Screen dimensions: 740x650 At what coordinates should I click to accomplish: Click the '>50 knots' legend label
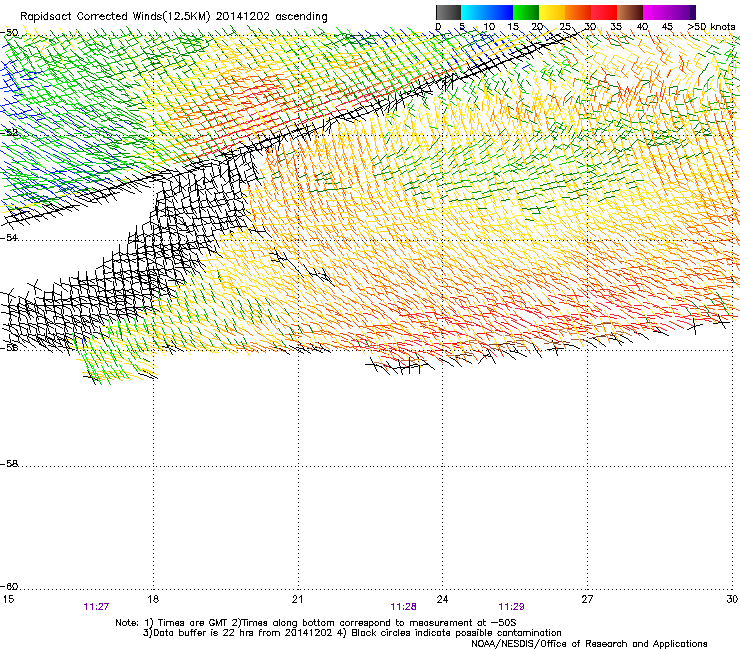[x=711, y=27]
